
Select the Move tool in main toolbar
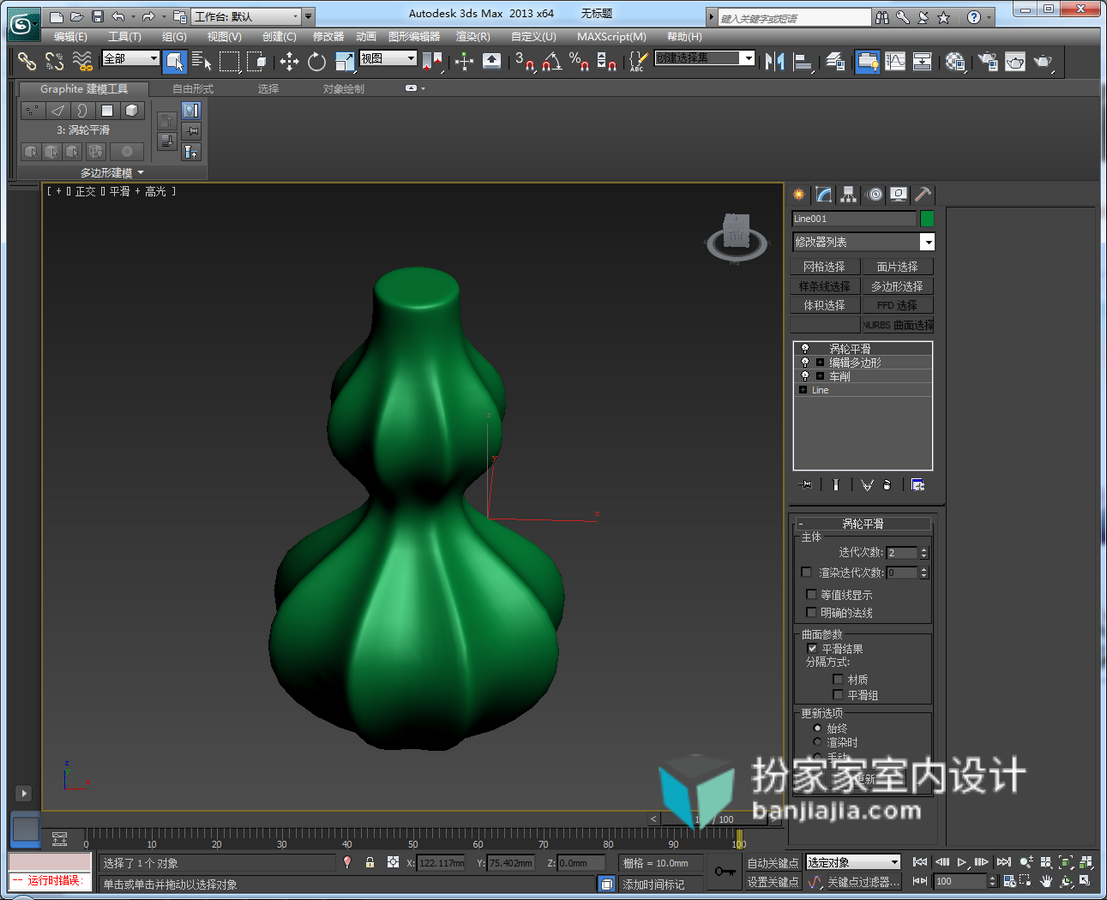(289, 62)
